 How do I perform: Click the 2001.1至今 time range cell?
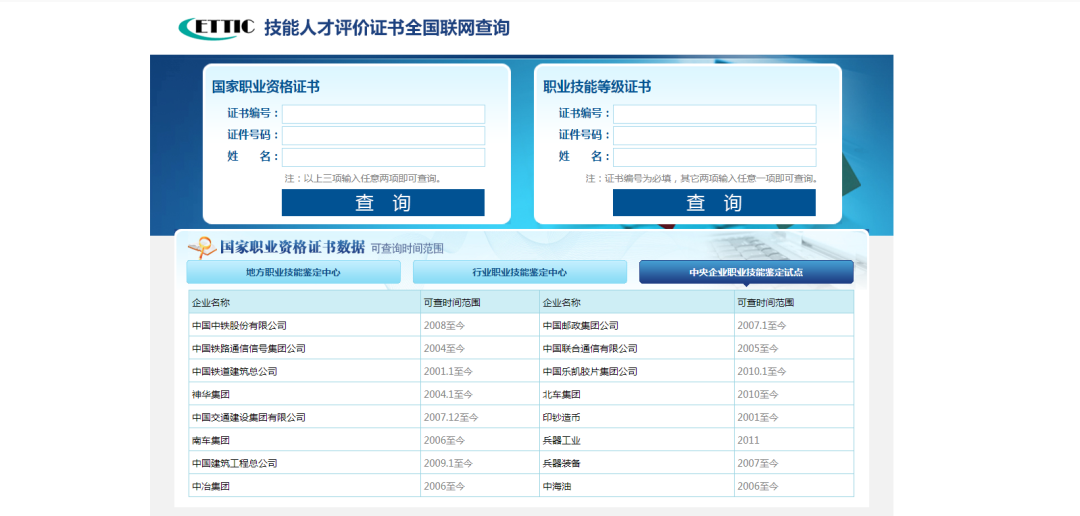coord(480,371)
